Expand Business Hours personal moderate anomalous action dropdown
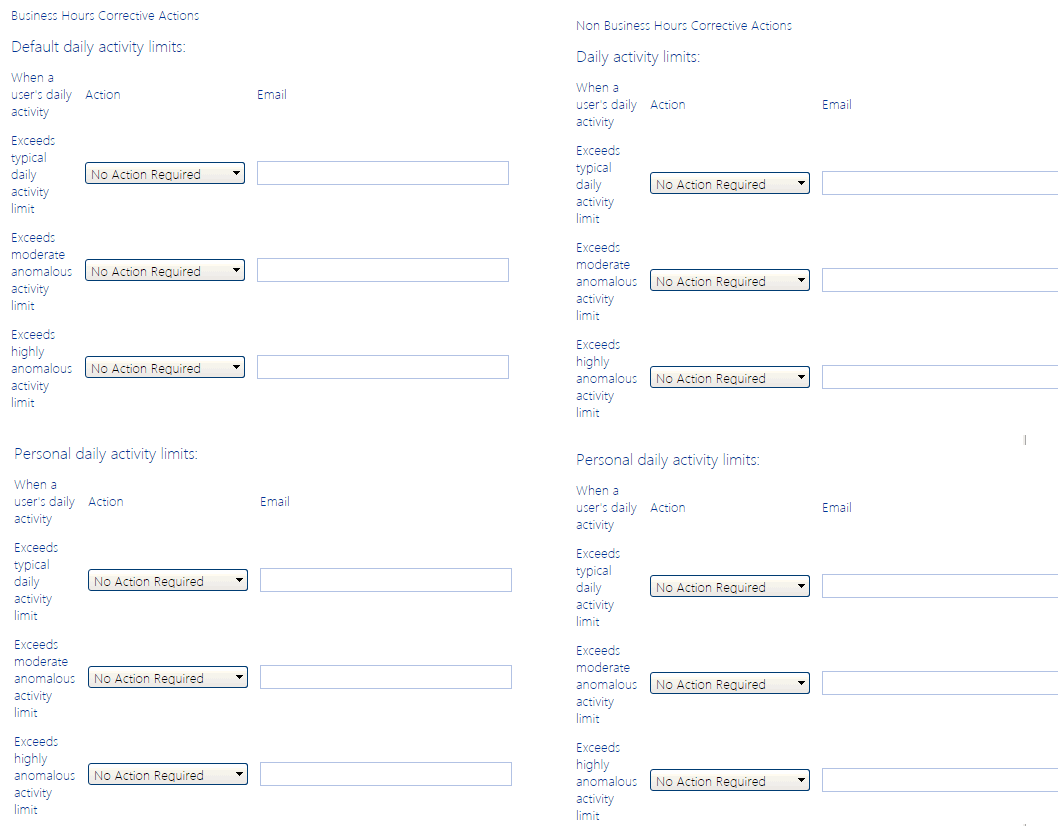The height and width of the screenshot is (826, 1058). pos(168,678)
